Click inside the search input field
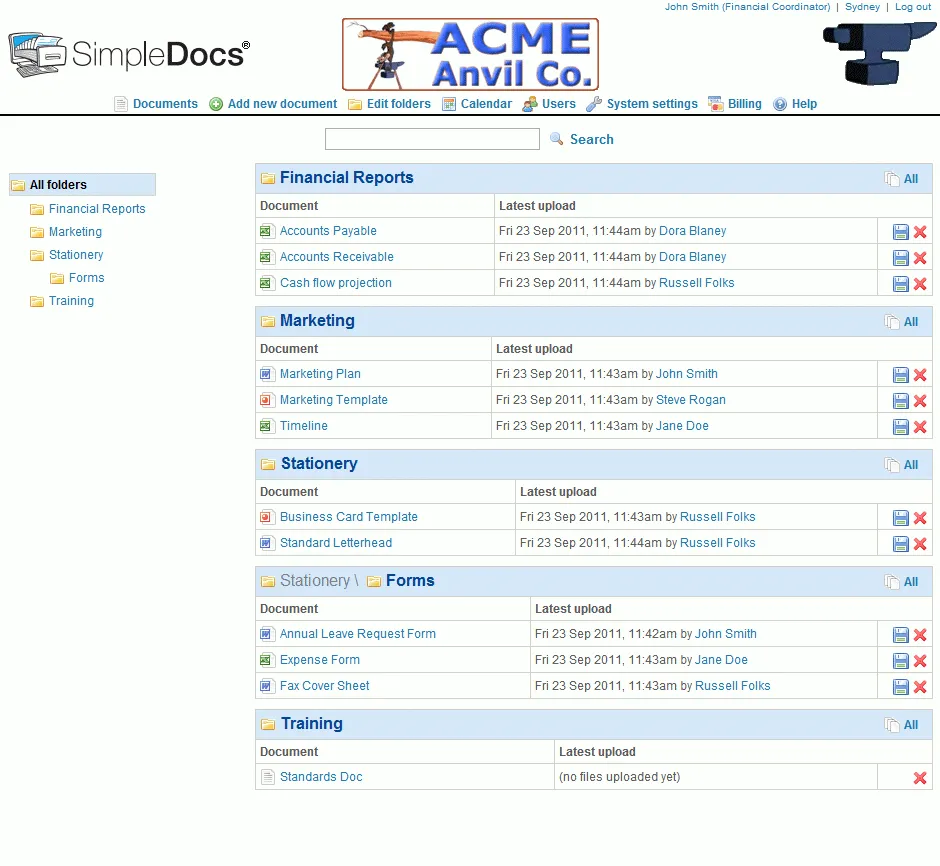The height and width of the screenshot is (866, 940). pos(432,139)
